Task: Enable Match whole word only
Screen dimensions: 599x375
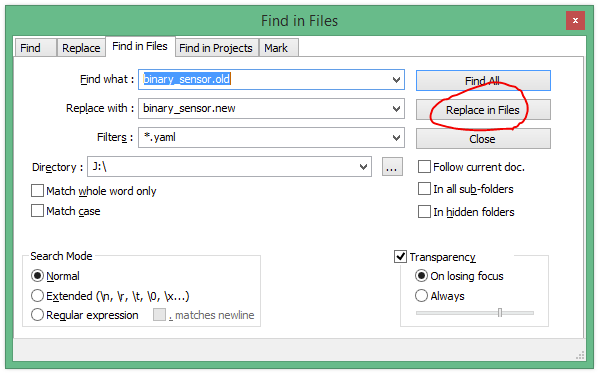Action: click(x=37, y=191)
